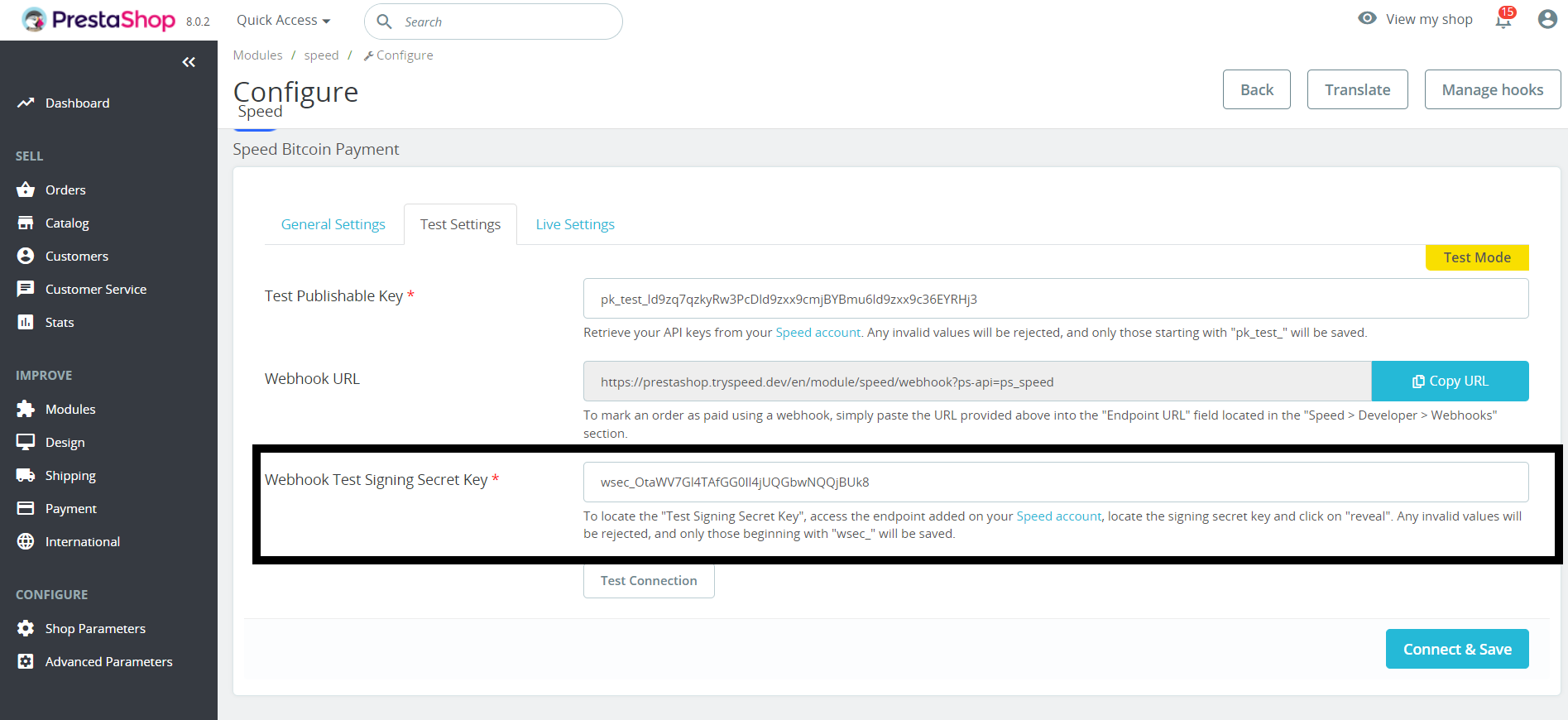Click the Test Connection button

(x=649, y=580)
